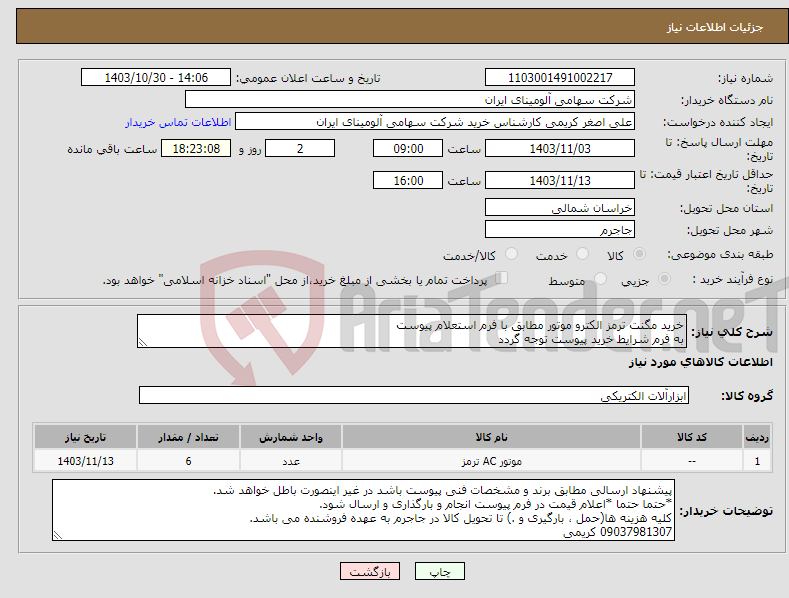789x598 pixels.
Task: Click the کد کالا column header
Action: pos(692,437)
